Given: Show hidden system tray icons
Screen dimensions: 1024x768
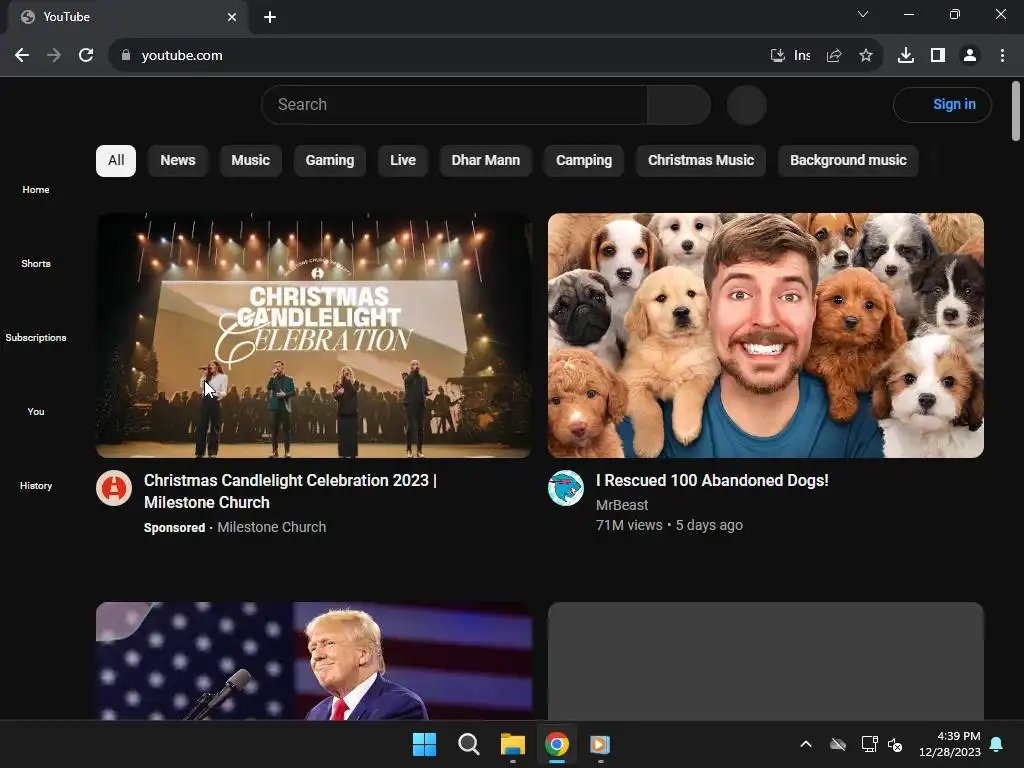Looking at the screenshot, I should click(x=806, y=744).
